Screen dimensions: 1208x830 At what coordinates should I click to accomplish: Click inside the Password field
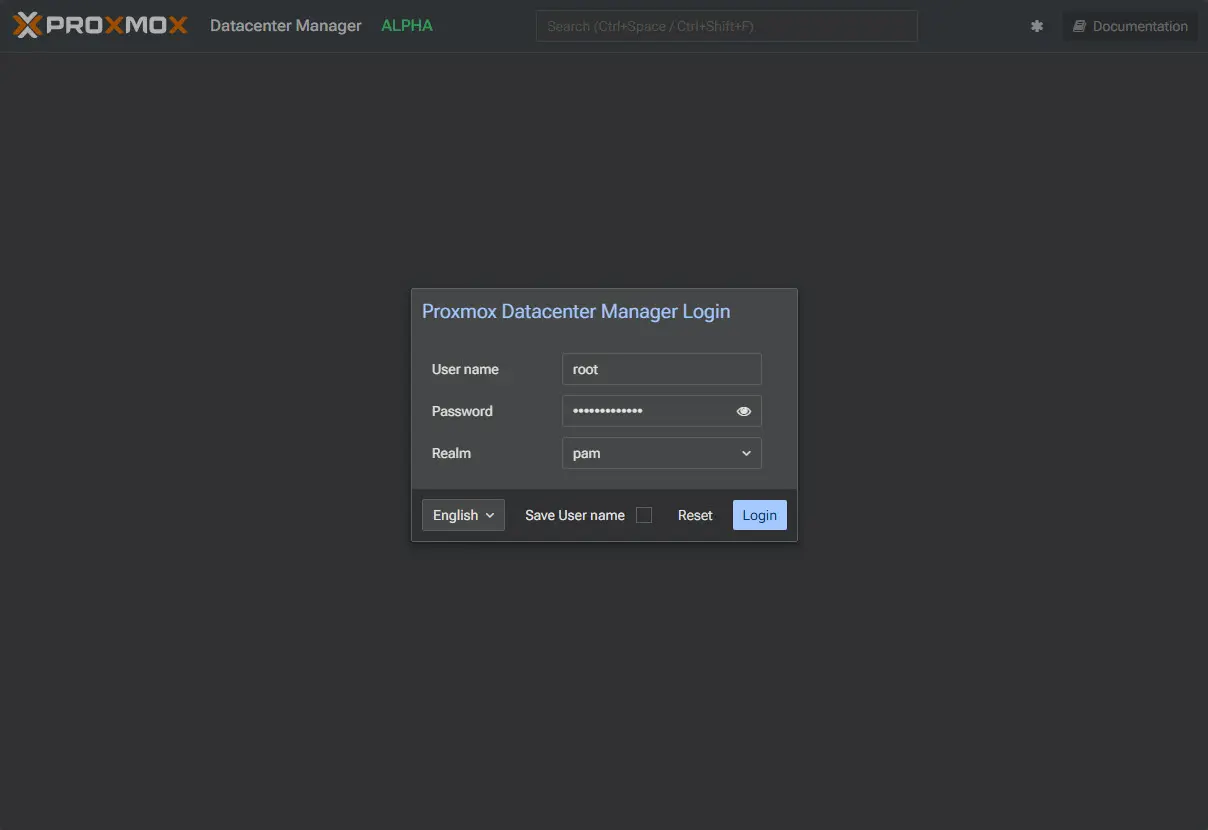click(650, 410)
